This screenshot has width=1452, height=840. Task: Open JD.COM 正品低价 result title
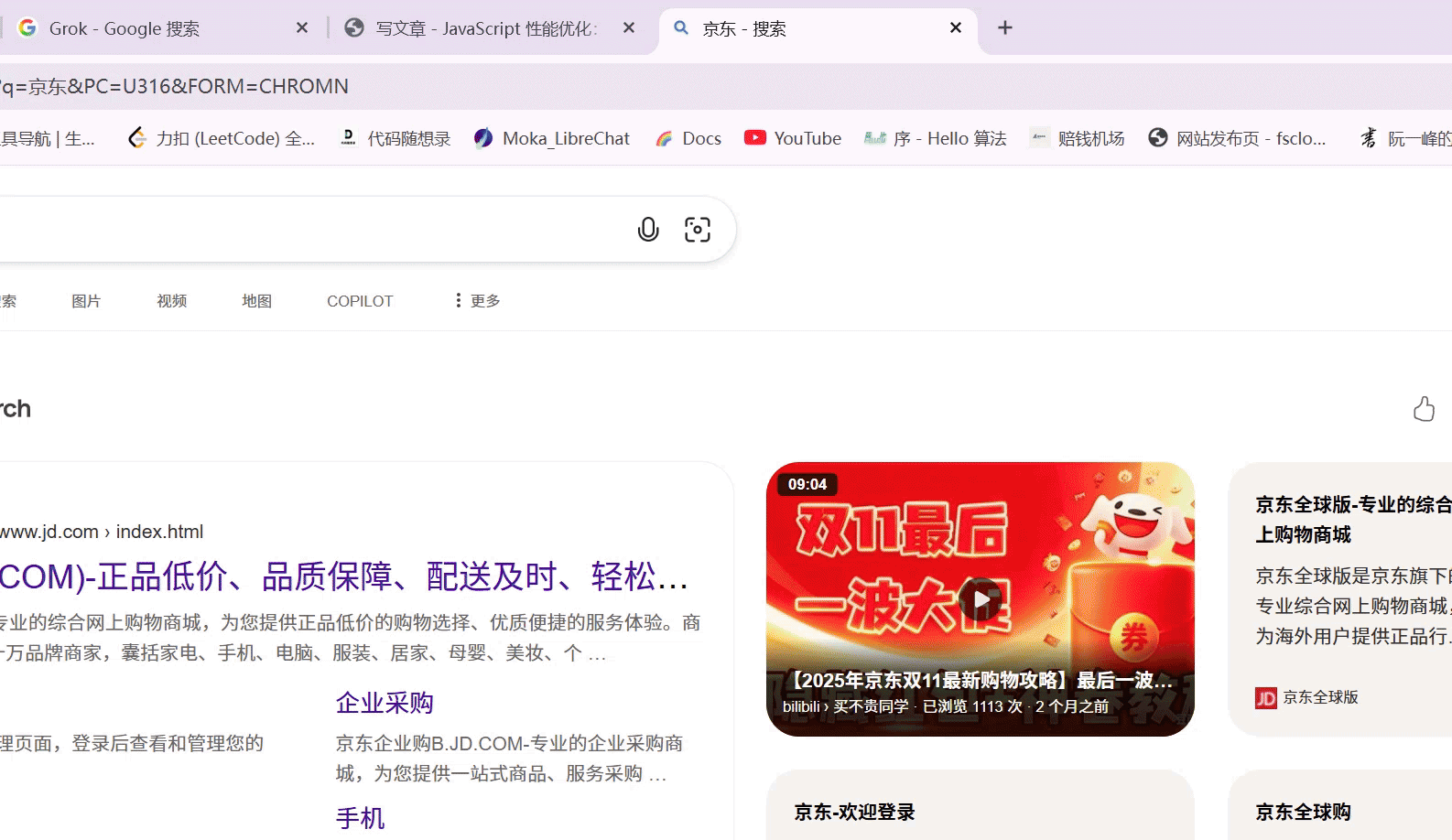tap(344, 576)
